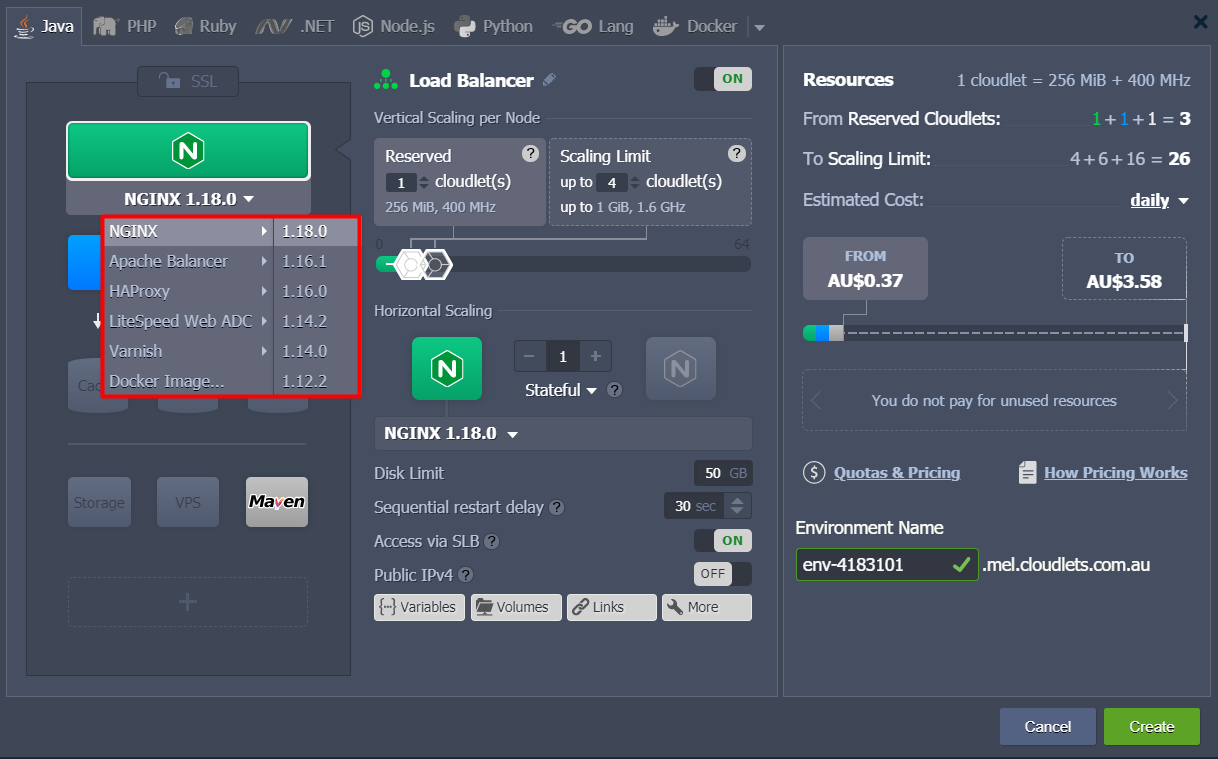This screenshot has width=1218, height=759.
Task: Click the scaling limit slider handle
Action: tap(437, 264)
